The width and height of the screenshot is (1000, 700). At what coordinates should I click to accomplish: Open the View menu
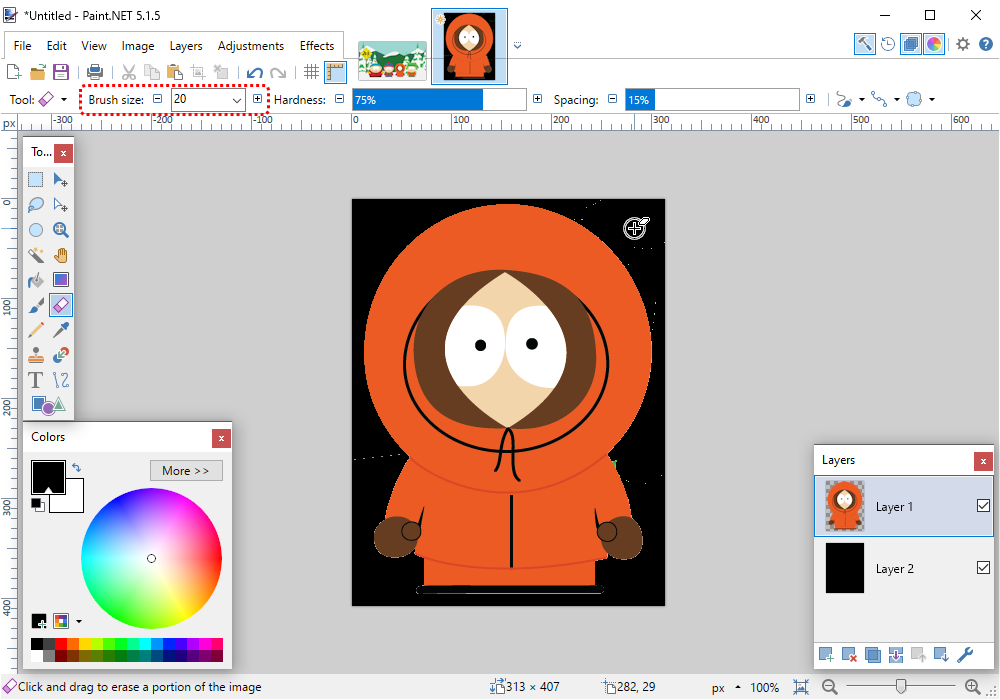click(94, 46)
